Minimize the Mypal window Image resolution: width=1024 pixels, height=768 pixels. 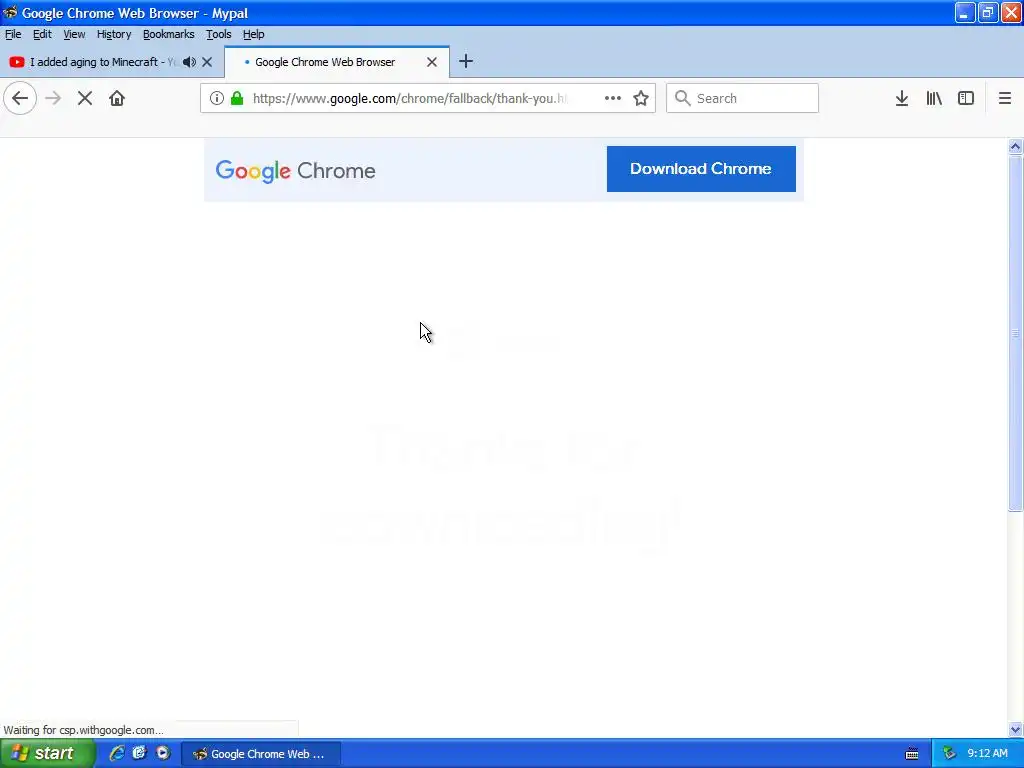(x=965, y=12)
